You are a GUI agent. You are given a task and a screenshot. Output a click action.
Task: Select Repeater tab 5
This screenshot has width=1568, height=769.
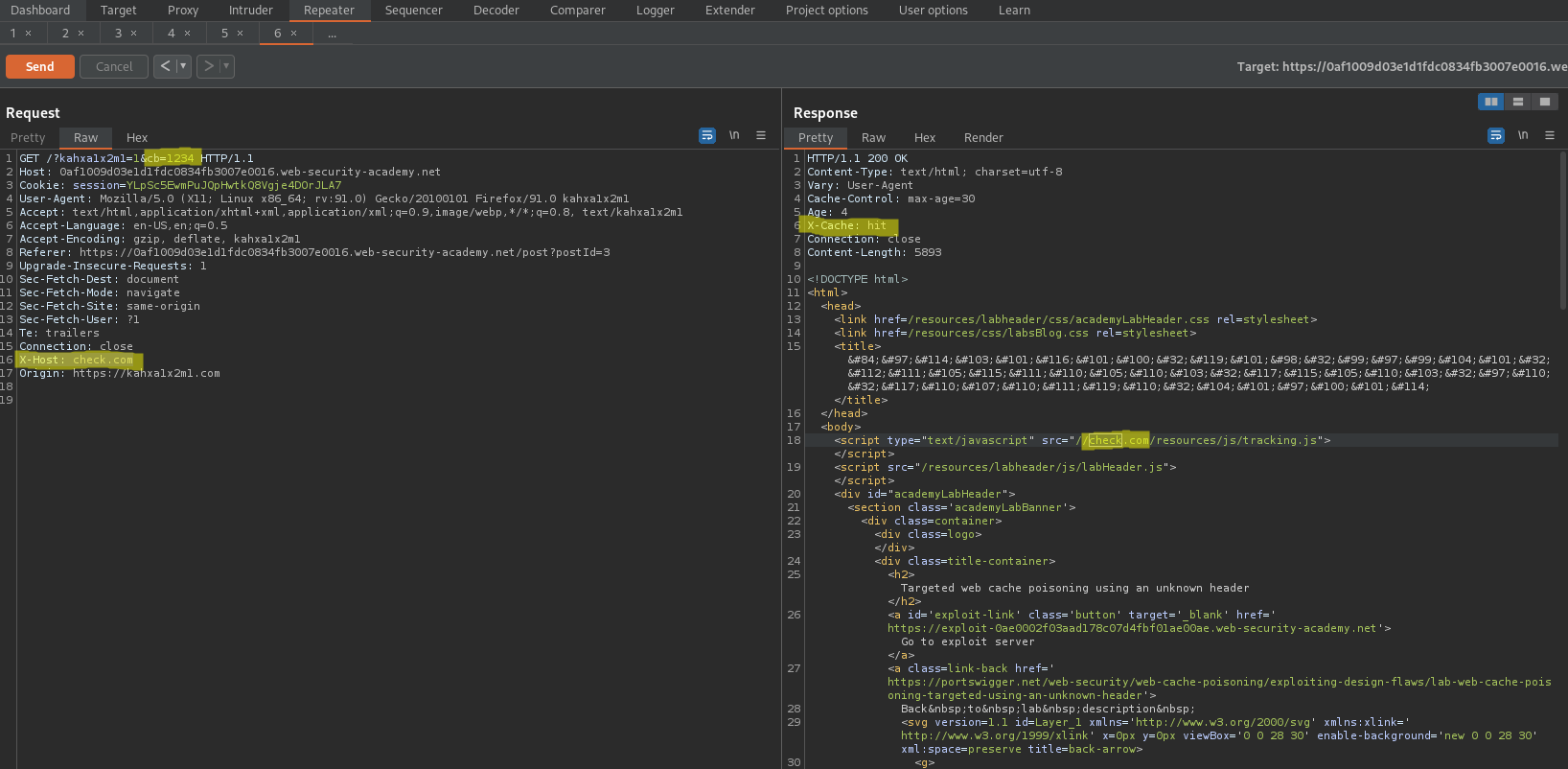(224, 34)
